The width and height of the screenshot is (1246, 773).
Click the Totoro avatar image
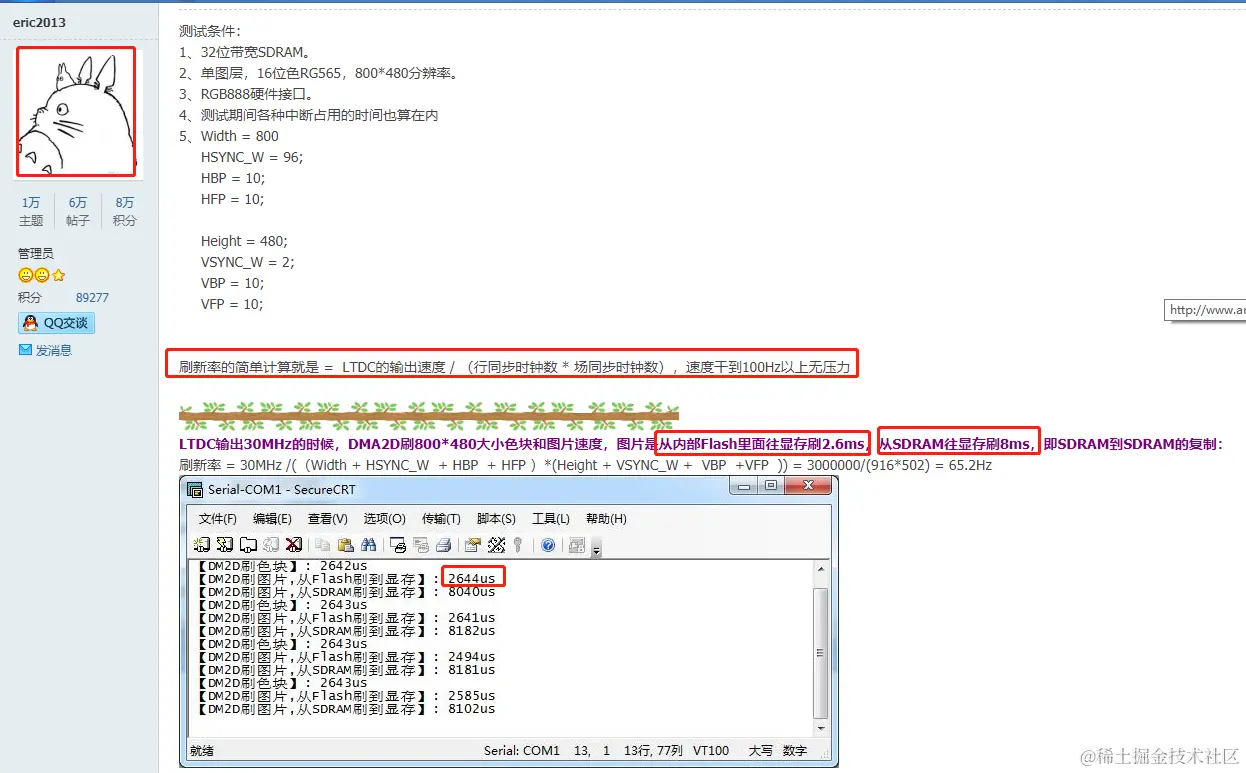point(76,112)
